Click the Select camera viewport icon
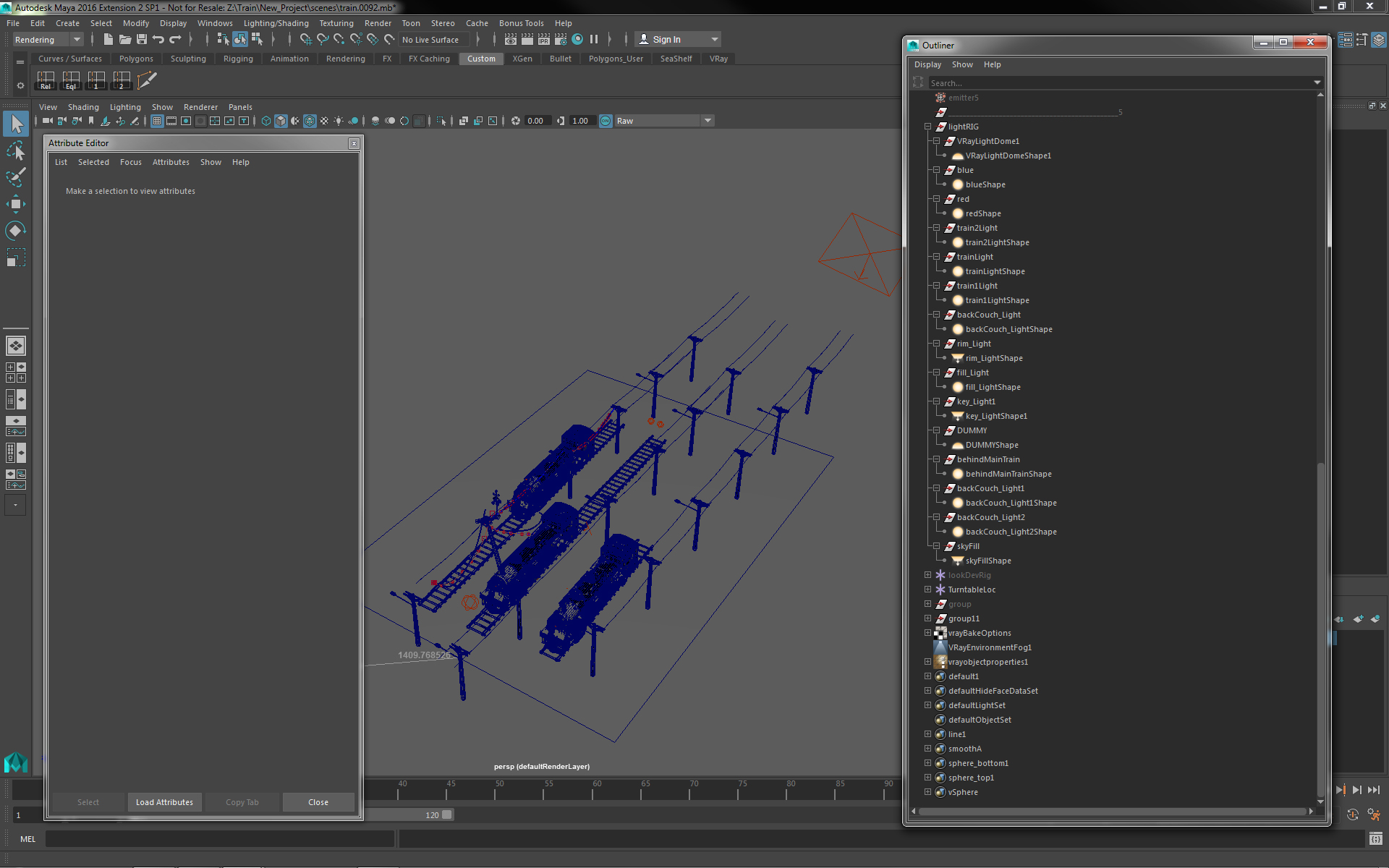The image size is (1389, 868). [x=47, y=121]
